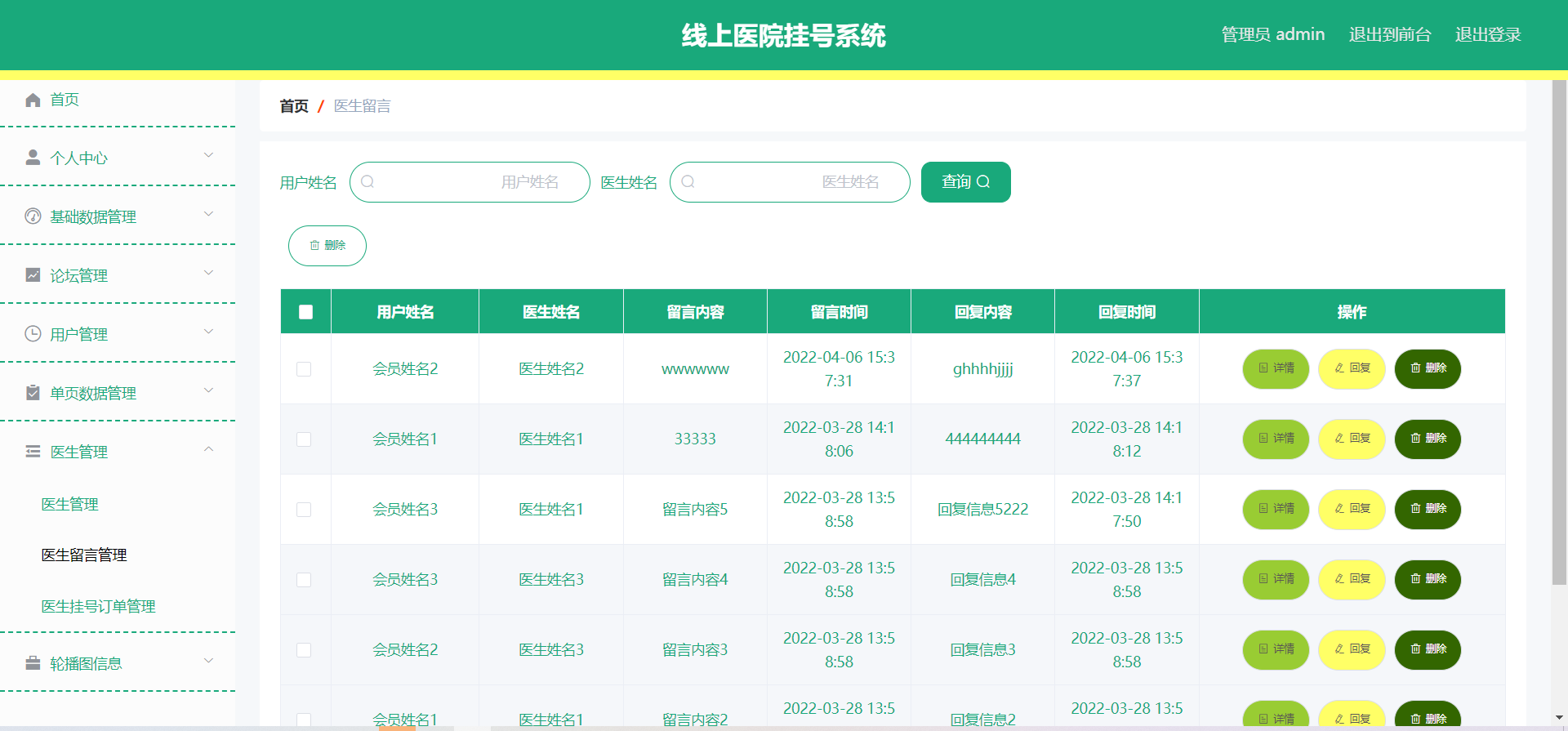Click 回复 for the 留言内容5 row
Screen dimensions: 1568x731
[1352, 509]
